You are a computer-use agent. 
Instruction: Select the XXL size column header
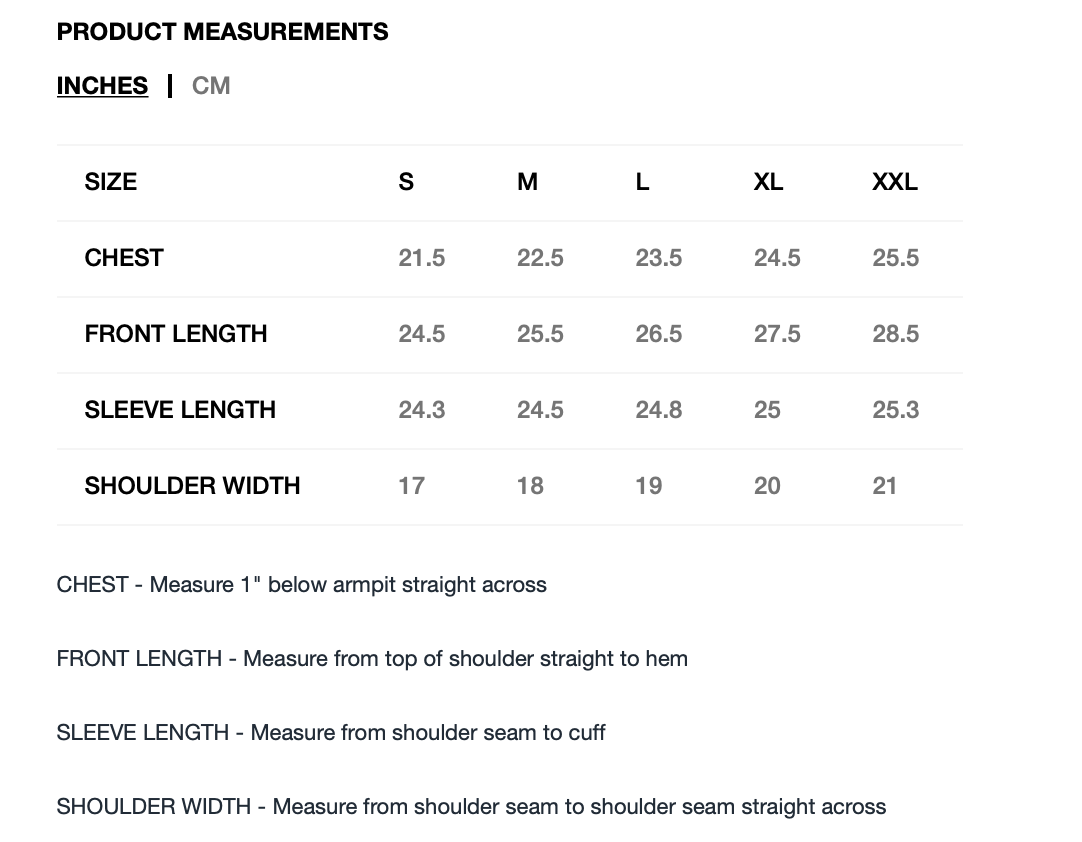coord(894,182)
